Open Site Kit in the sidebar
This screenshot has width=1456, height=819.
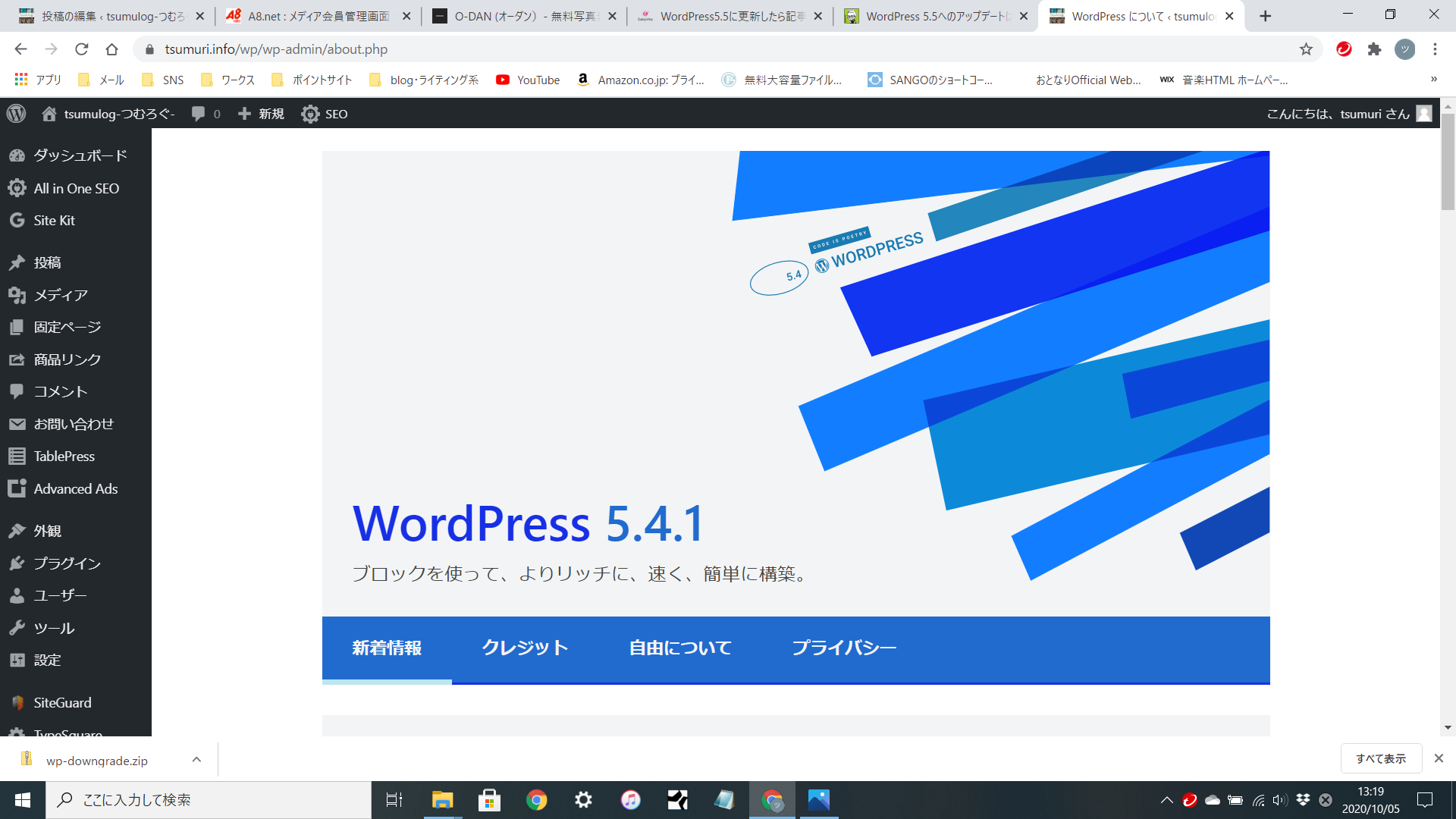point(76,221)
